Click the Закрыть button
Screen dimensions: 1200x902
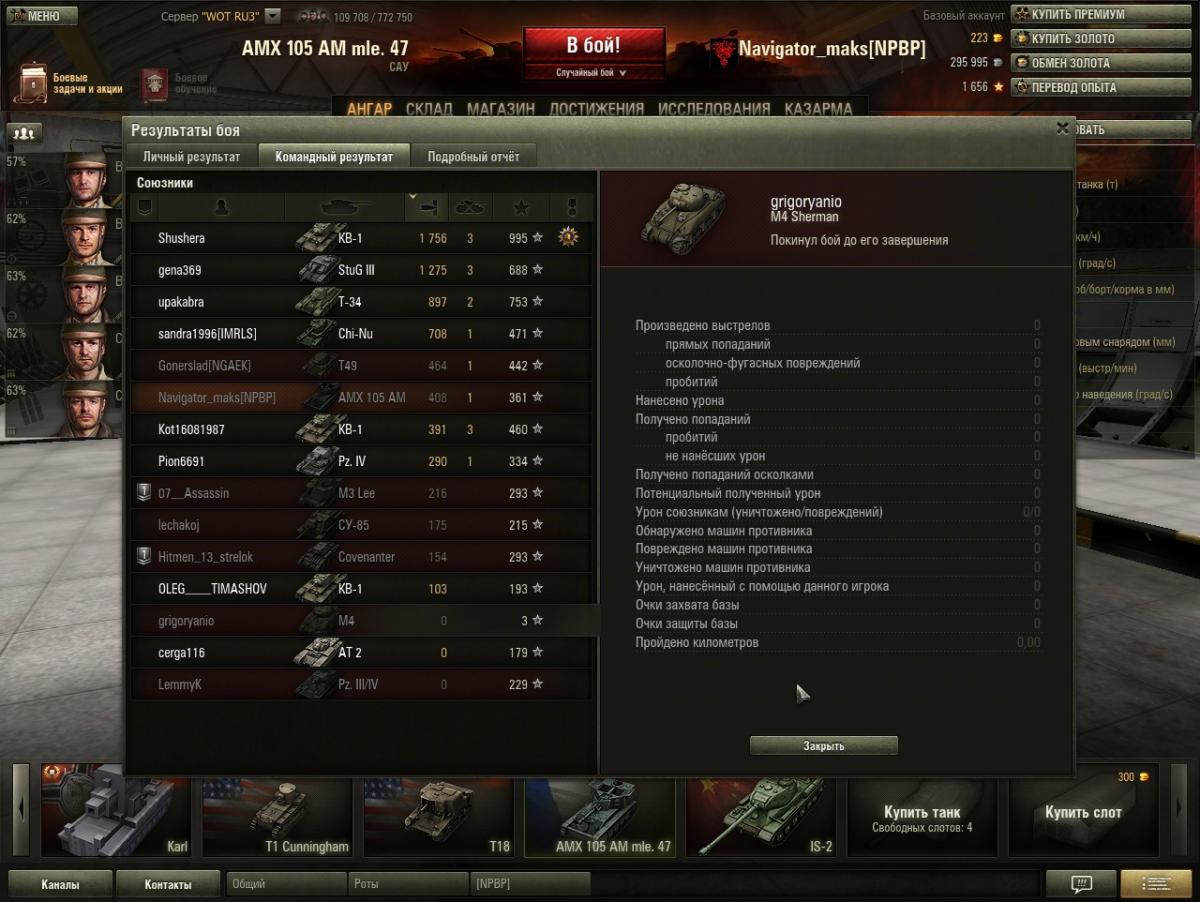pyautogui.click(x=823, y=746)
